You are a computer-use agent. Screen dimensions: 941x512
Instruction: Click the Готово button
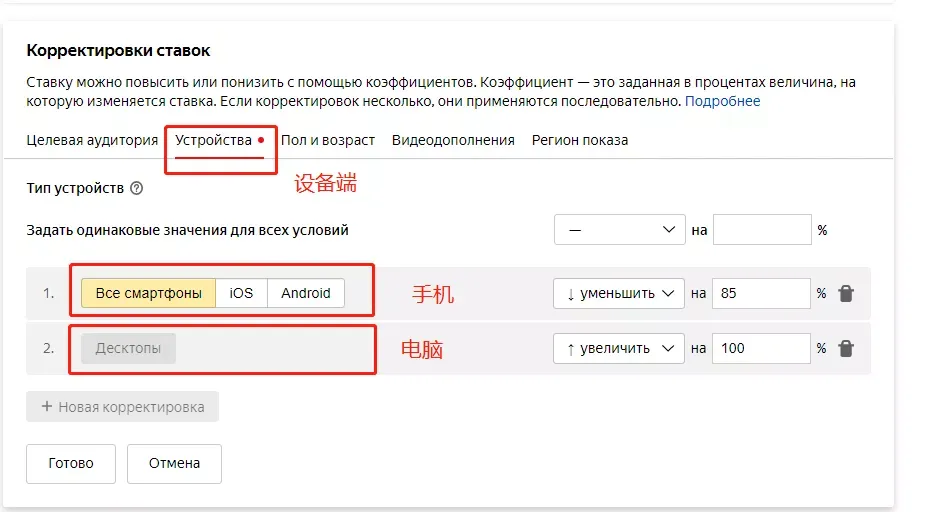point(71,463)
